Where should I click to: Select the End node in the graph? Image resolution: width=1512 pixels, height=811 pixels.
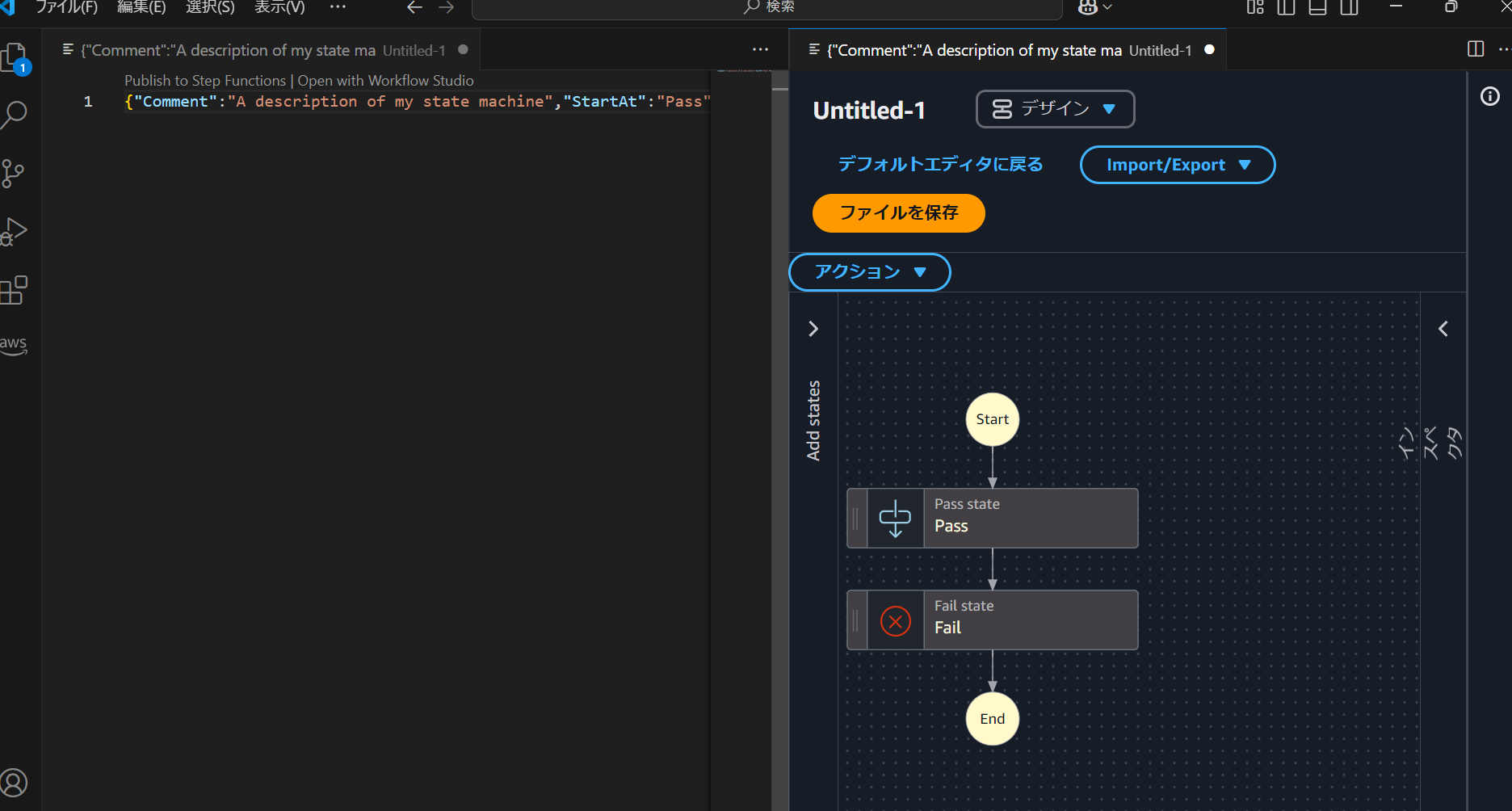pos(993,719)
